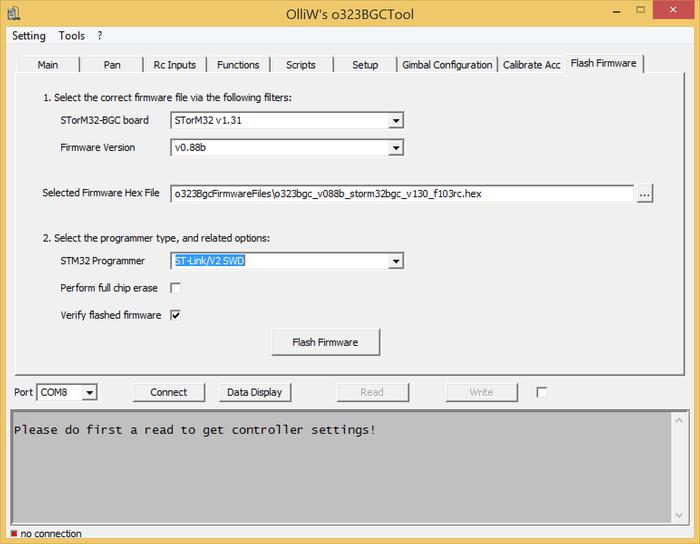Switch to the Main tab
The height and width of the screenshot is (544, 700).
click(x=48, y=65)
